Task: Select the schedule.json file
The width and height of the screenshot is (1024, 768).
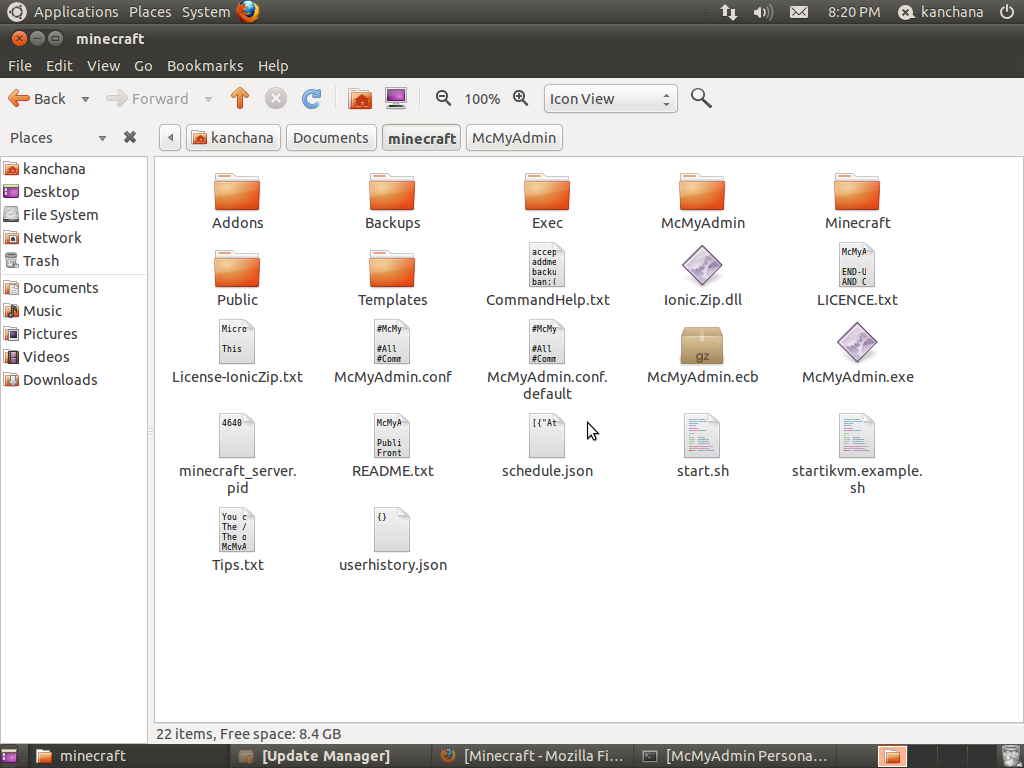Action: 547,446
